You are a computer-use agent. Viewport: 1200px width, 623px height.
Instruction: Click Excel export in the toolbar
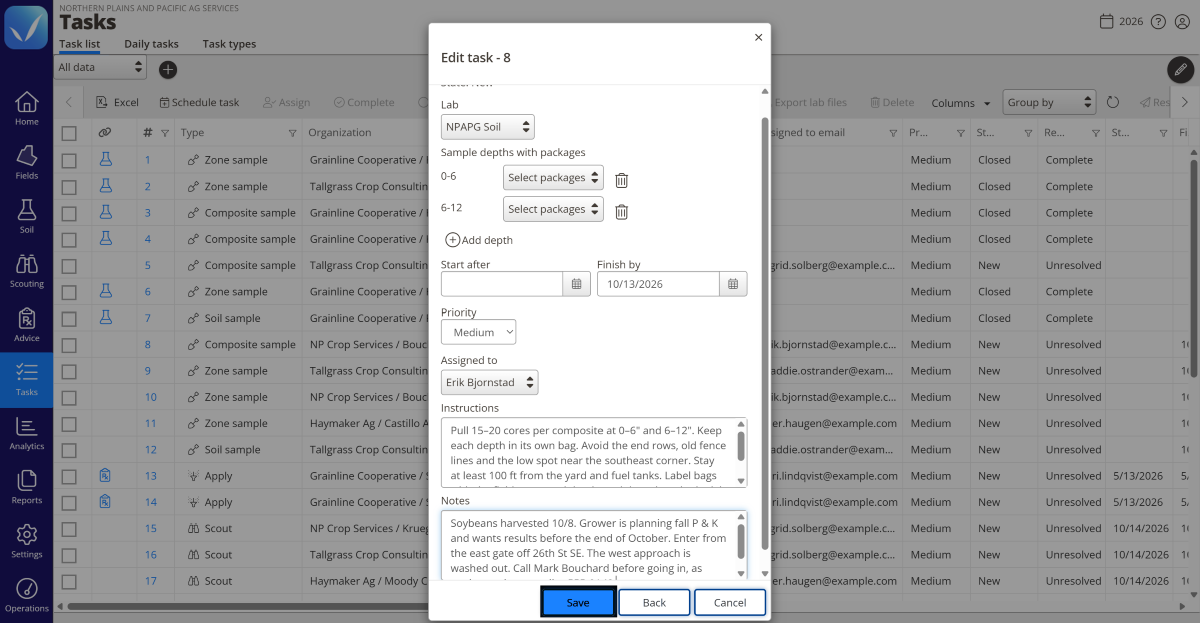click(x=118, y=102)
